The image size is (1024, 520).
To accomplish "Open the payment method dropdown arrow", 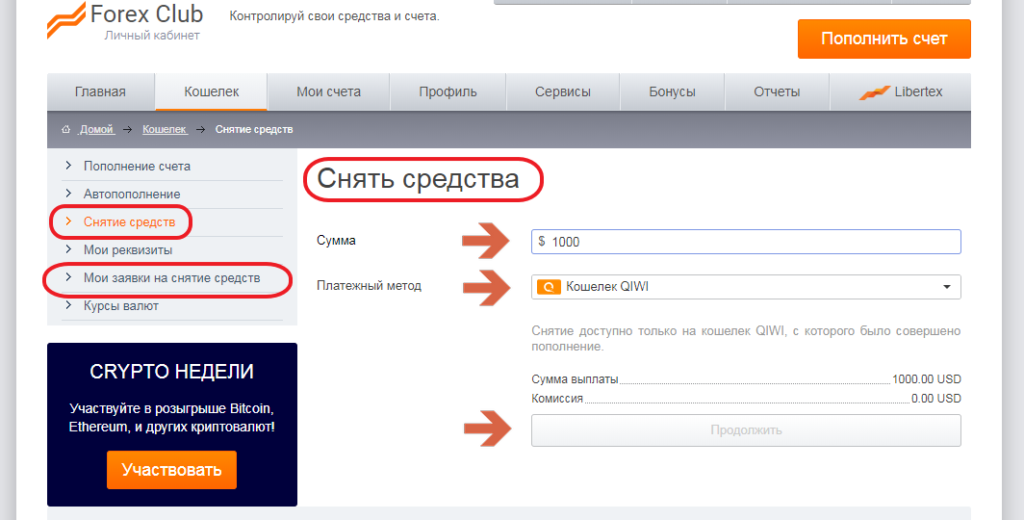I will tap(946, 287).
